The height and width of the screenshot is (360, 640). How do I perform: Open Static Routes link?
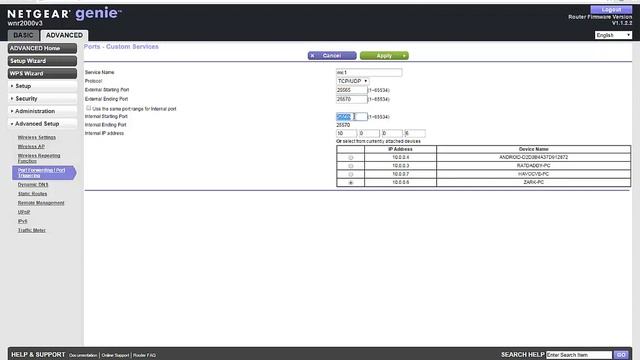32,194
